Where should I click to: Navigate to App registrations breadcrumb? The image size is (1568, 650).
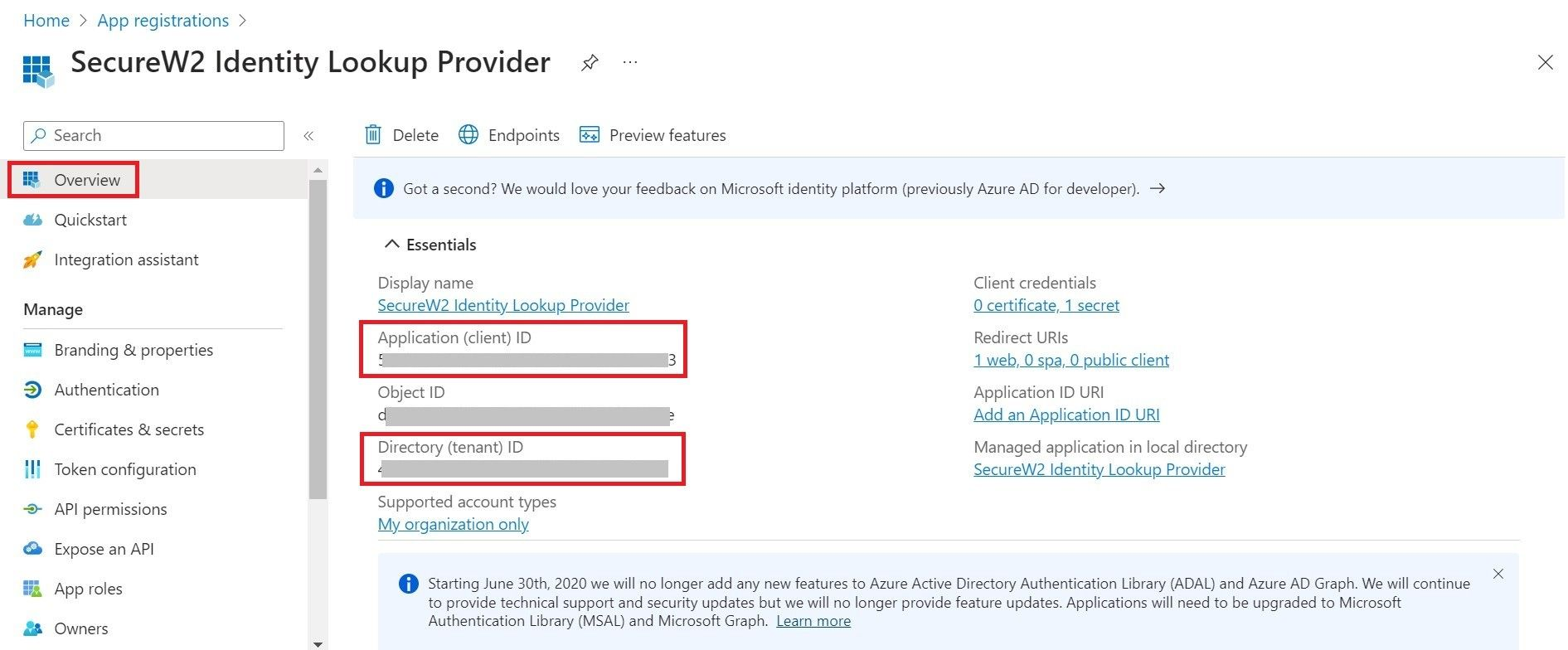click(163, 21)
